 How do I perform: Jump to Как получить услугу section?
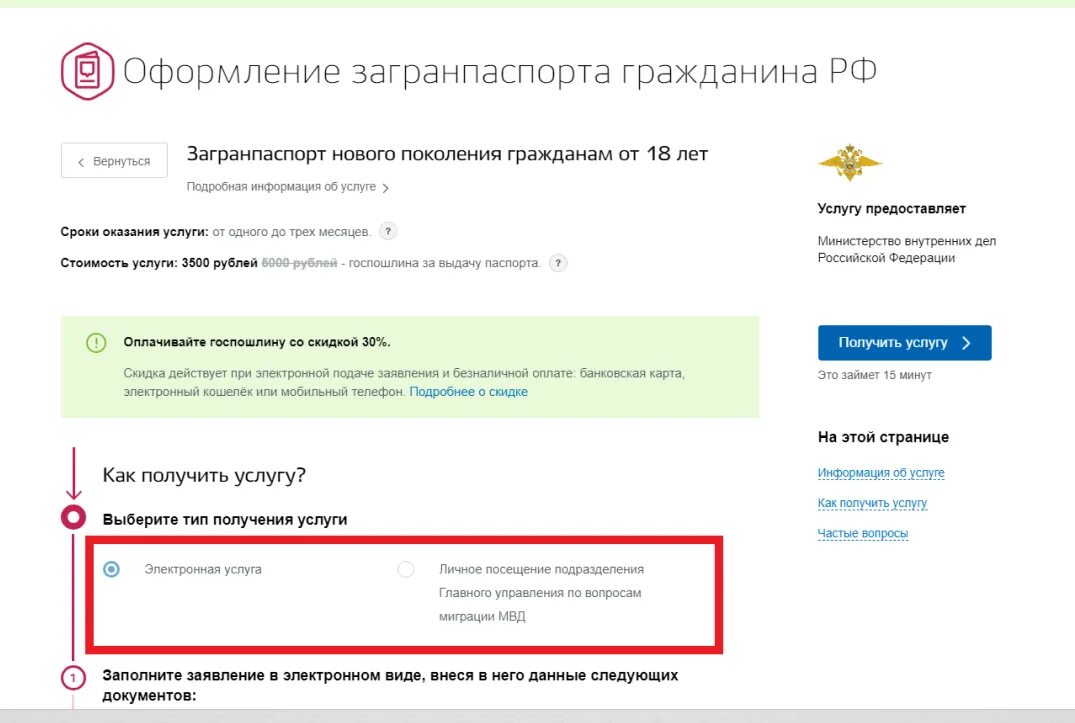[872, 503]
